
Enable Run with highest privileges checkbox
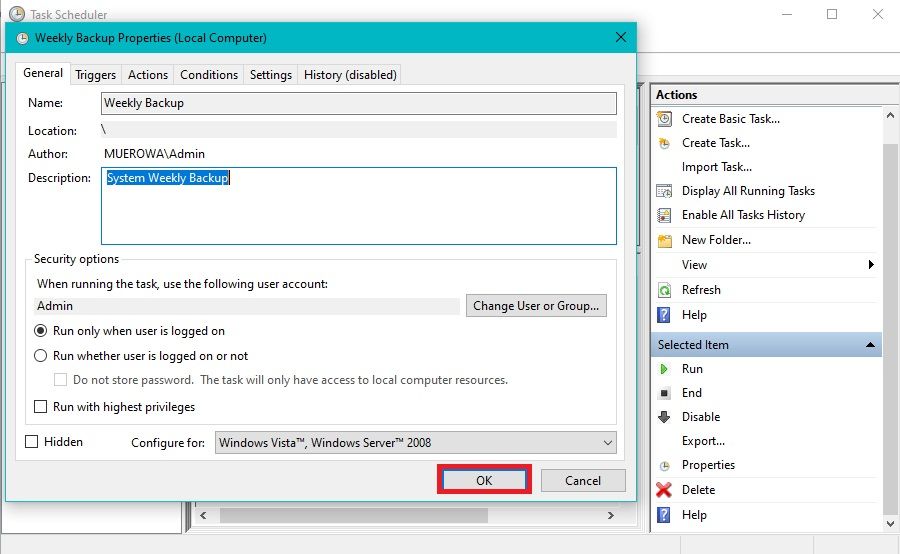(41, 407)
